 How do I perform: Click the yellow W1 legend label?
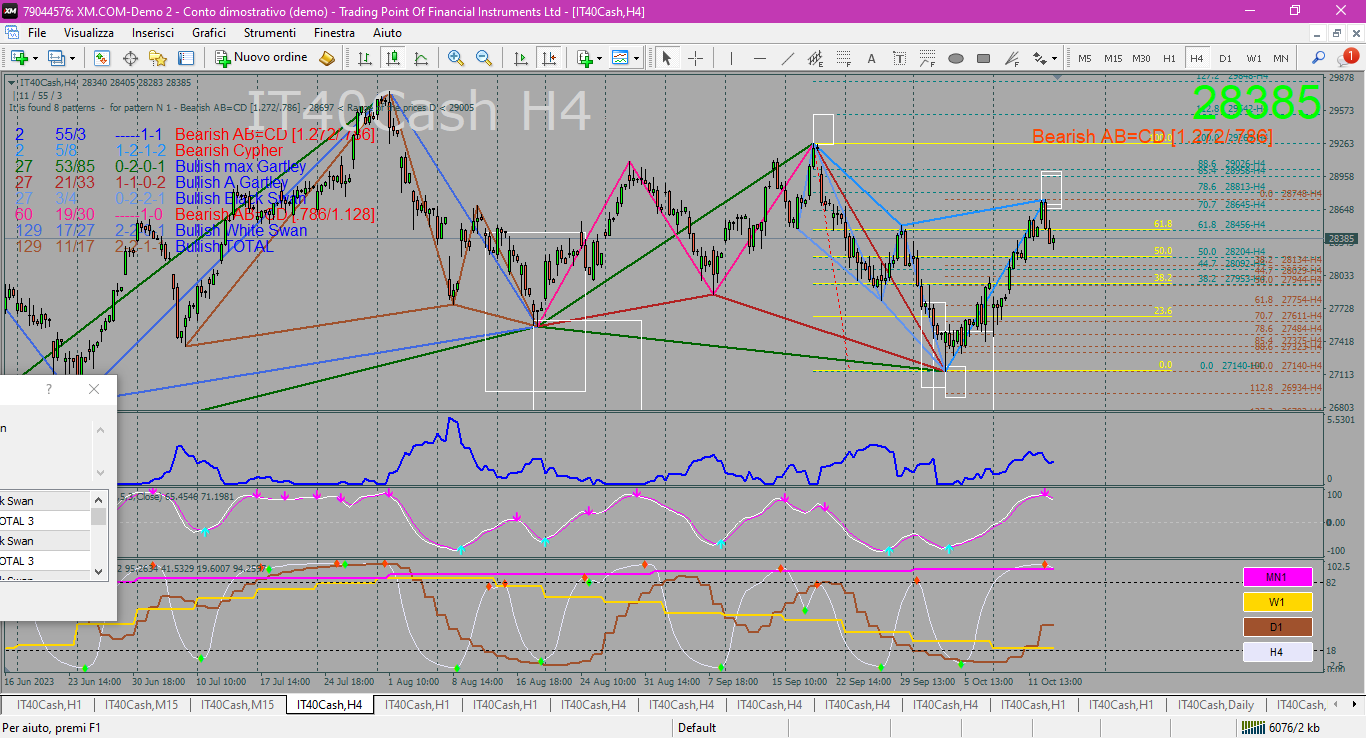(1277, 602)
